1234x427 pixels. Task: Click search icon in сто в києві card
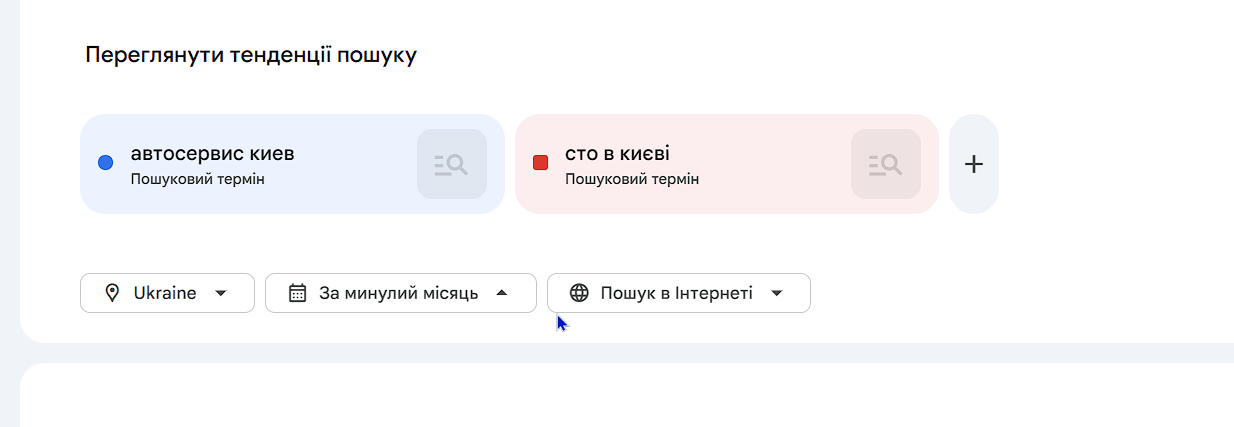pos(885,164)
